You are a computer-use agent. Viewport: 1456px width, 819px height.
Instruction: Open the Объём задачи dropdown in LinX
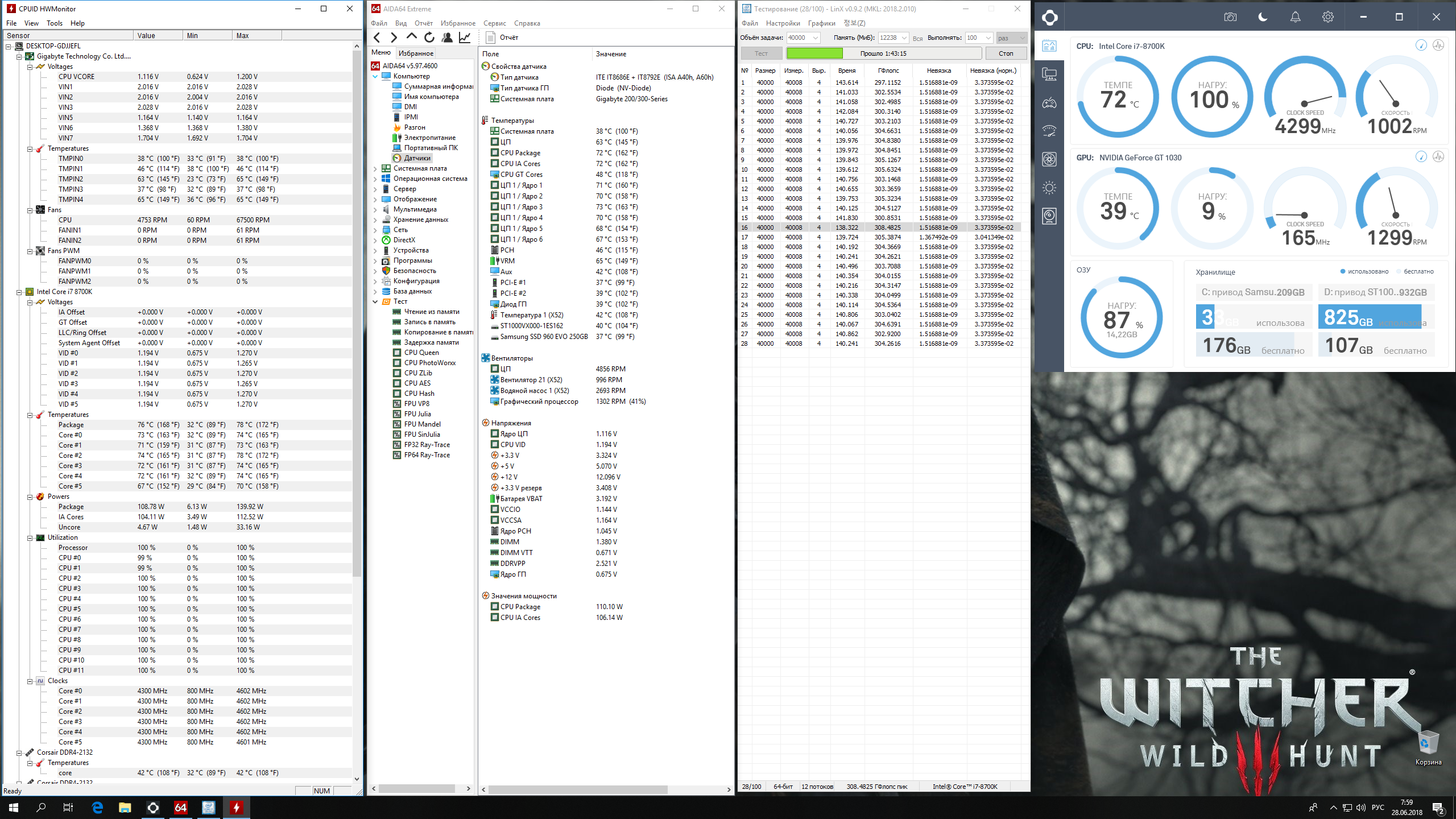(816, 38)
